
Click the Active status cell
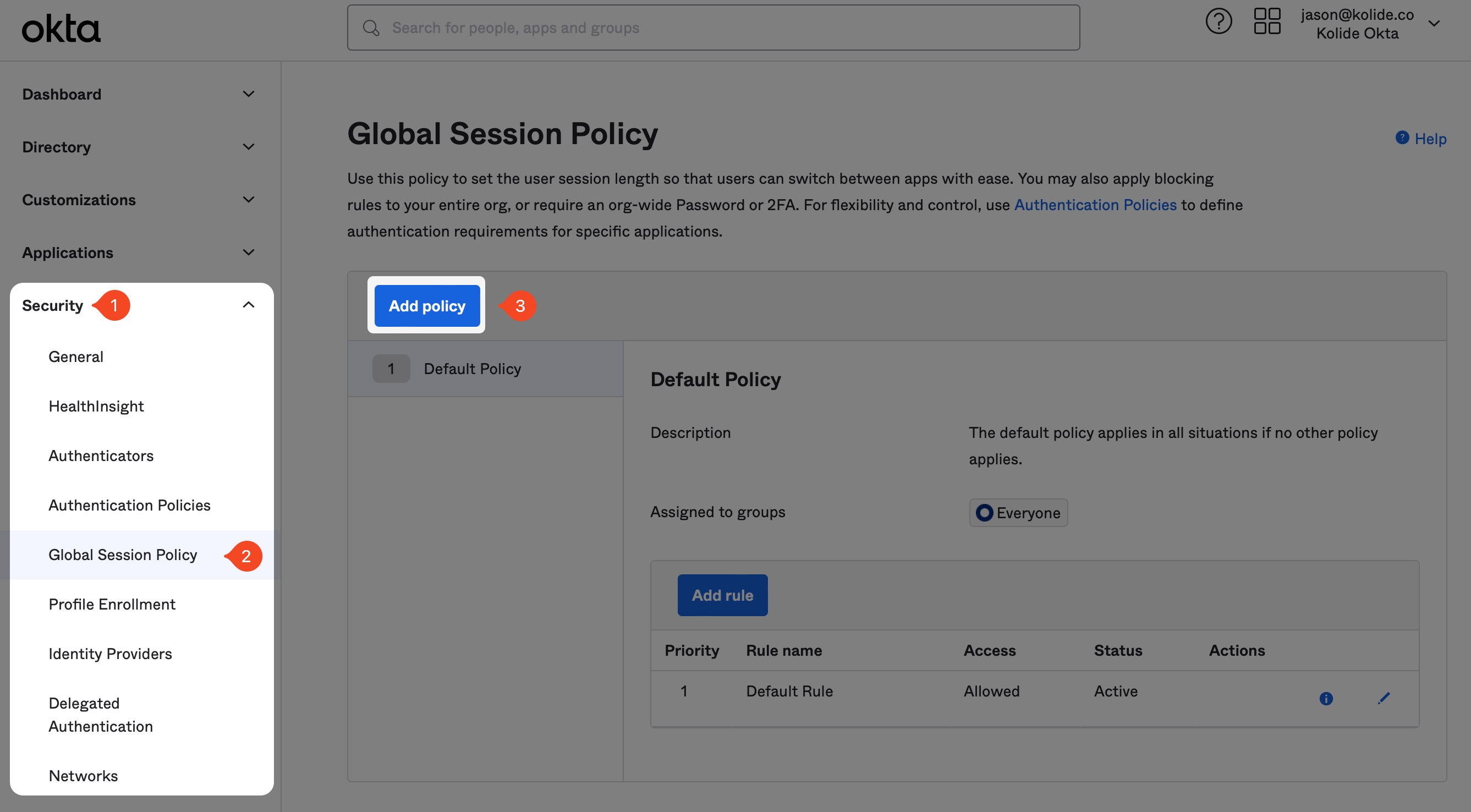click(x=1116, y=691)
